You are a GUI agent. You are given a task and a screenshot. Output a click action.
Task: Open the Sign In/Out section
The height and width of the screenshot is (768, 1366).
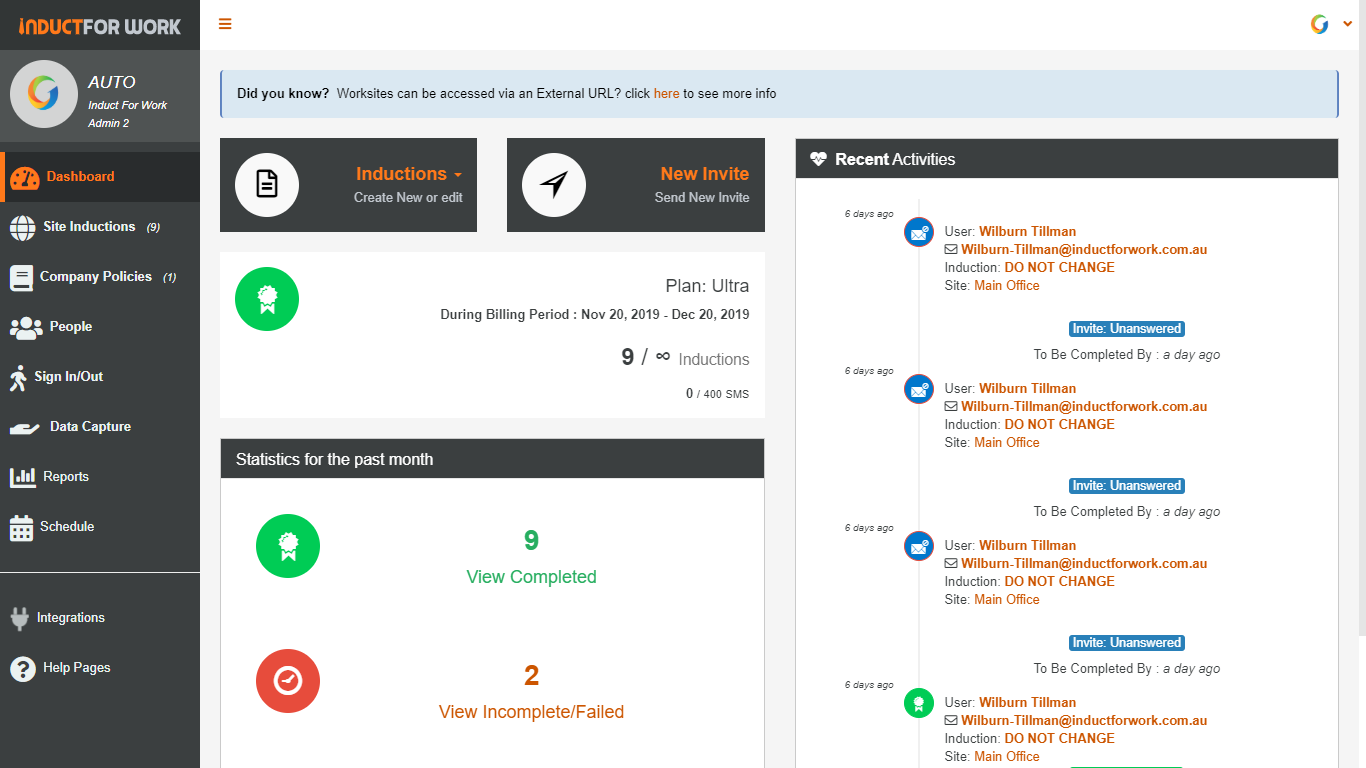(x=22, y=377)
